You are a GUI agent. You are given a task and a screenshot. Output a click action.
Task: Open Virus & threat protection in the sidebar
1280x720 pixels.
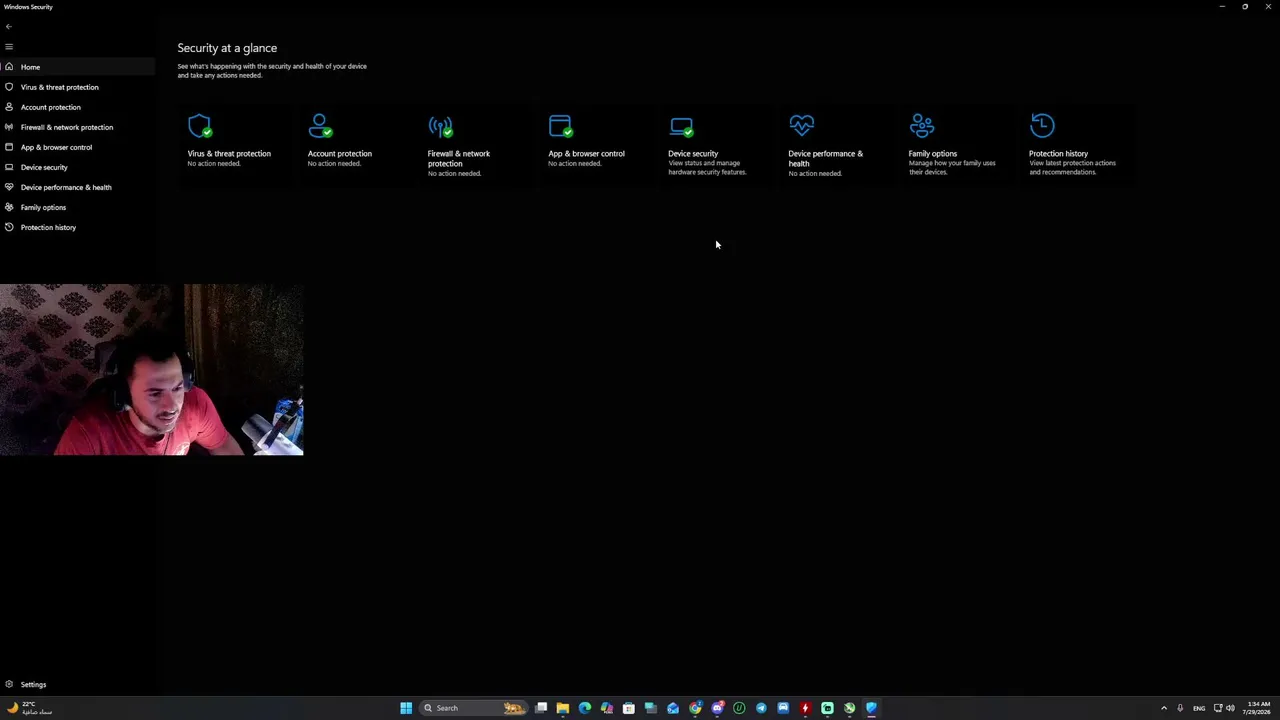[x=77, y=87]
